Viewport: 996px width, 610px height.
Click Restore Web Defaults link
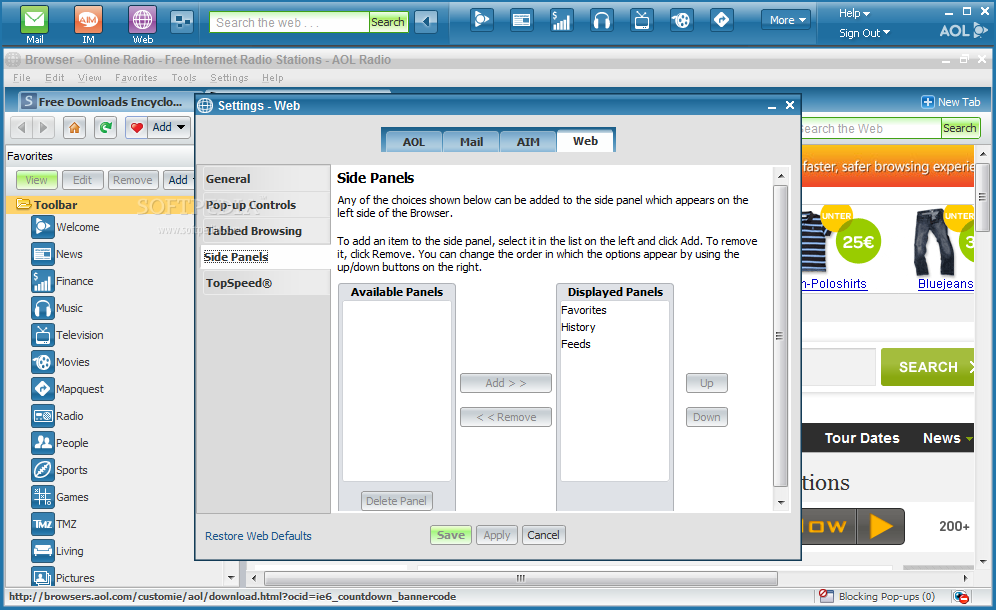coord(258,536)
